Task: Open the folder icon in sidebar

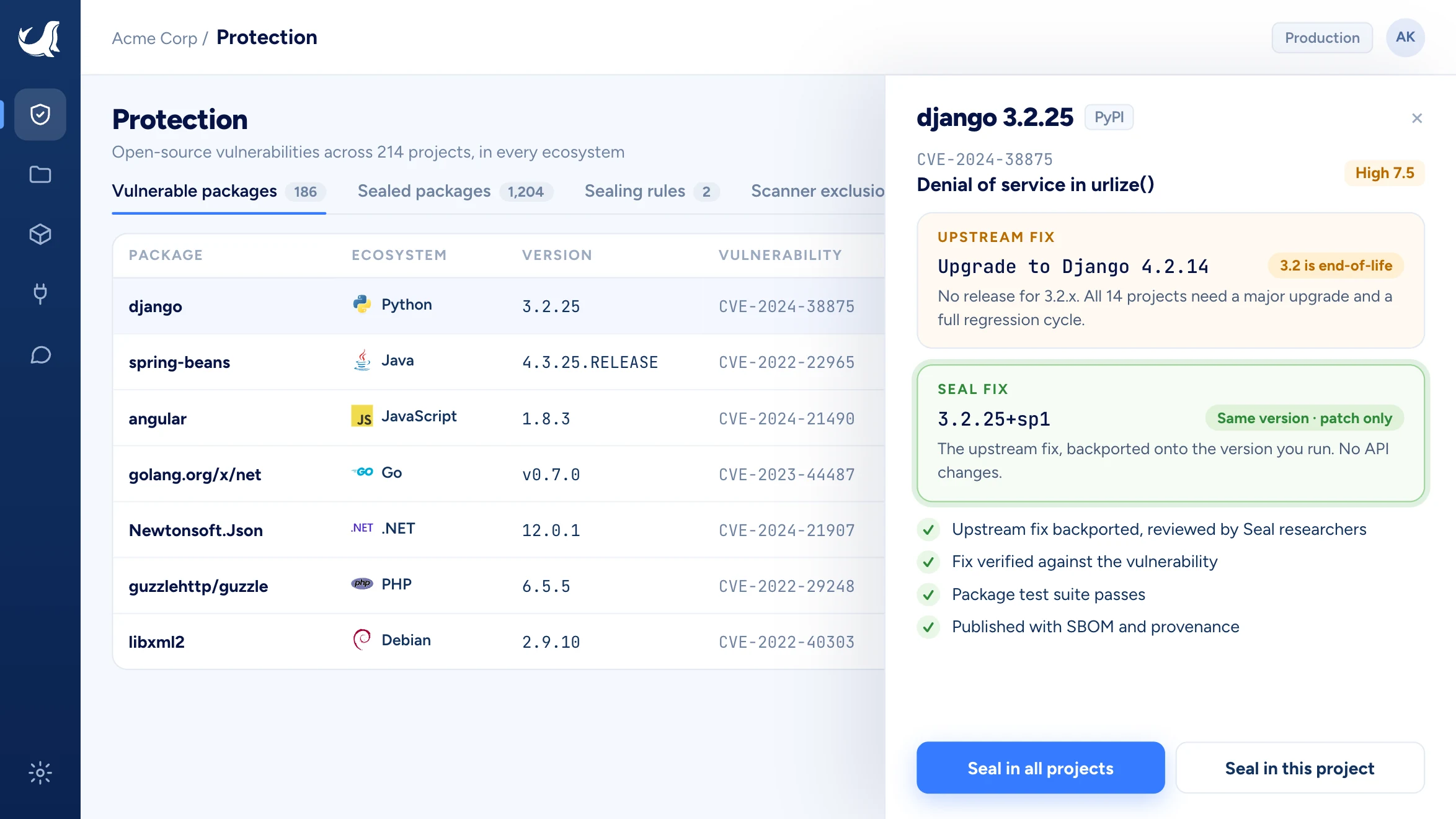Action: click(x=40, y=174)
